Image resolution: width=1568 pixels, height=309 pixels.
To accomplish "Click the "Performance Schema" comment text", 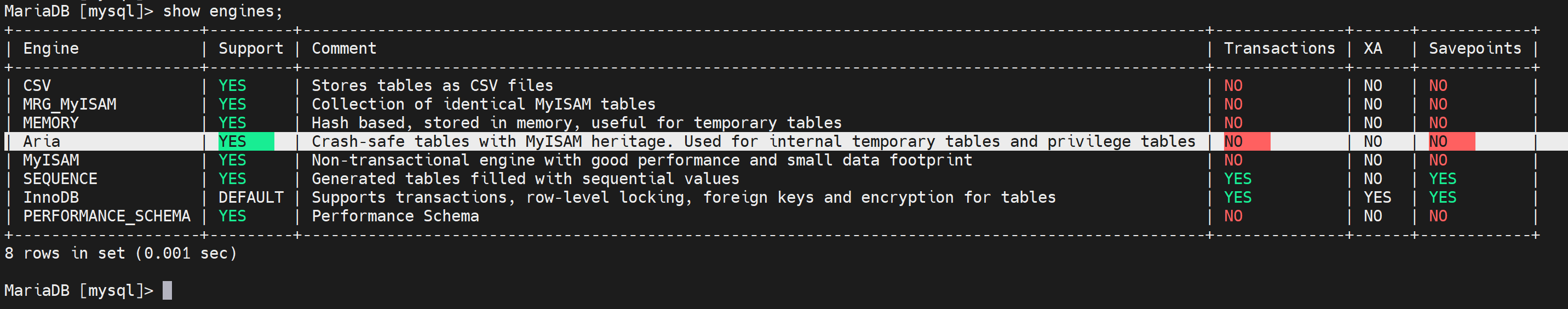I will (395, 216).
